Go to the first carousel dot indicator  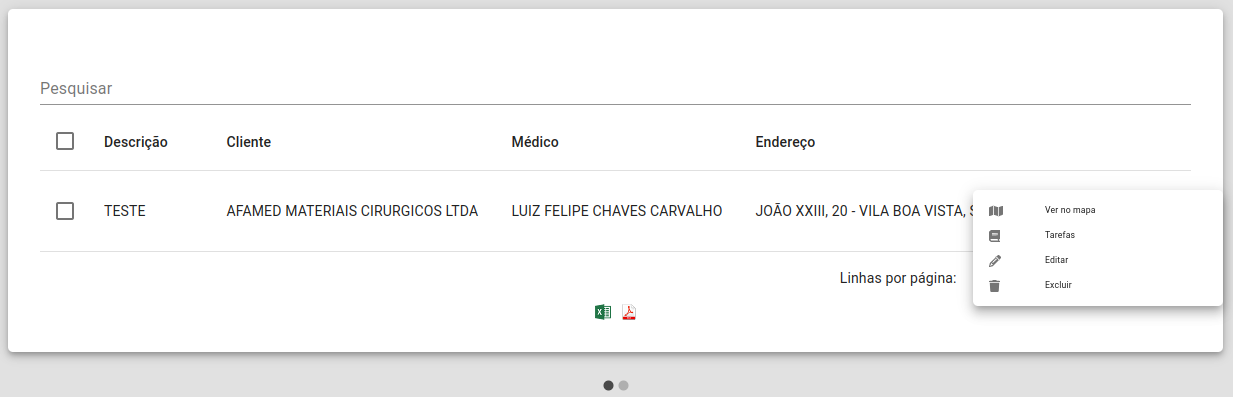tap(609, 385)
